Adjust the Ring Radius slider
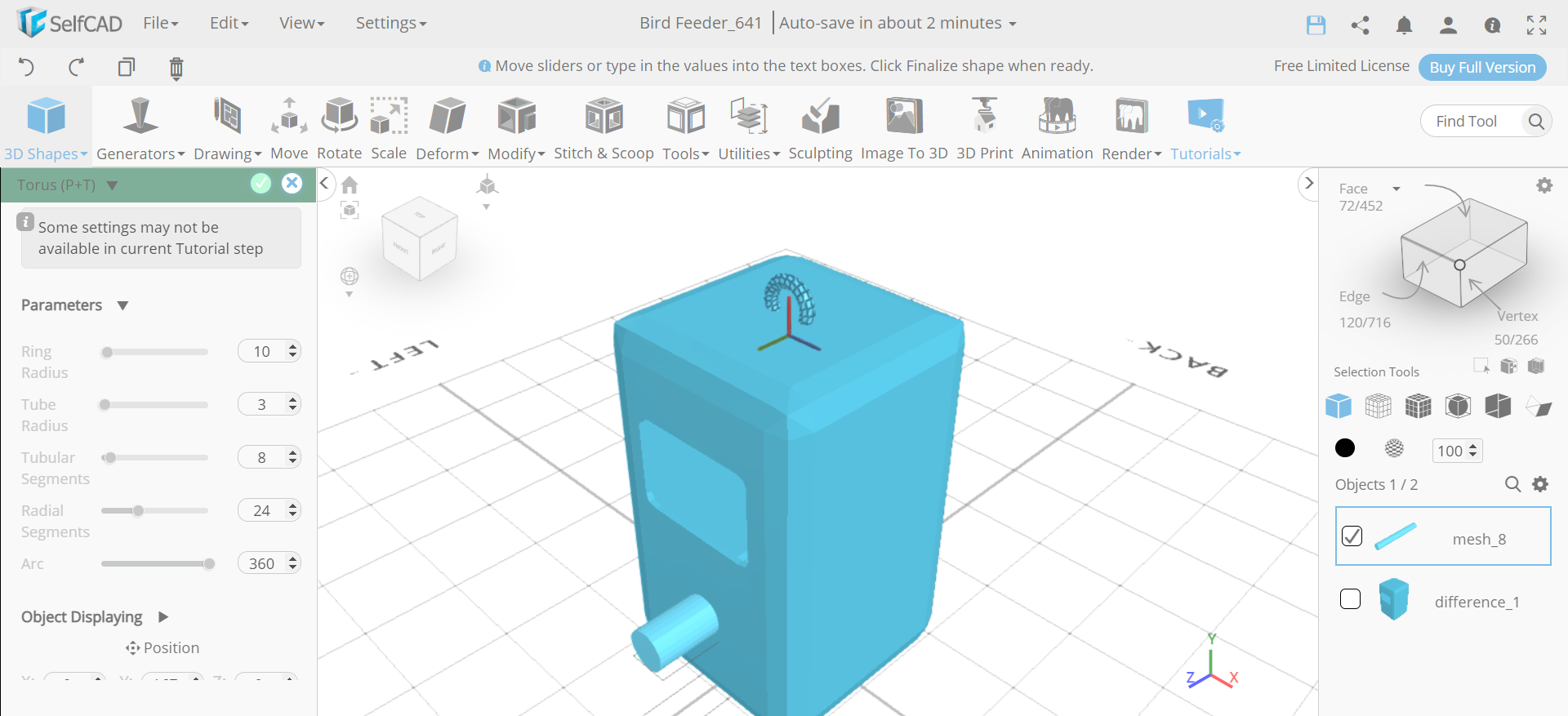The height and width of the screenshot is (716, 1568). click(x=154, y=352)
